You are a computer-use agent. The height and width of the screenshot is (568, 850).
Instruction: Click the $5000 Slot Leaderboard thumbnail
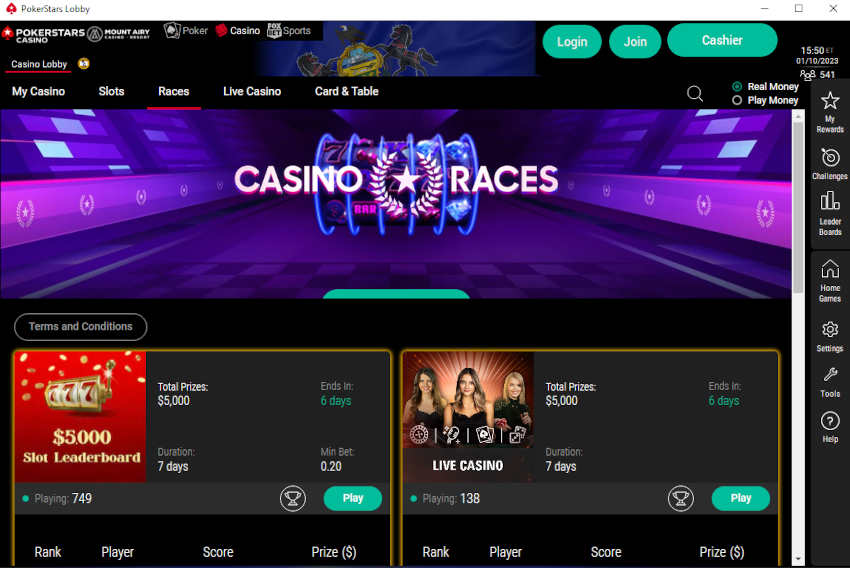point(80,417)
